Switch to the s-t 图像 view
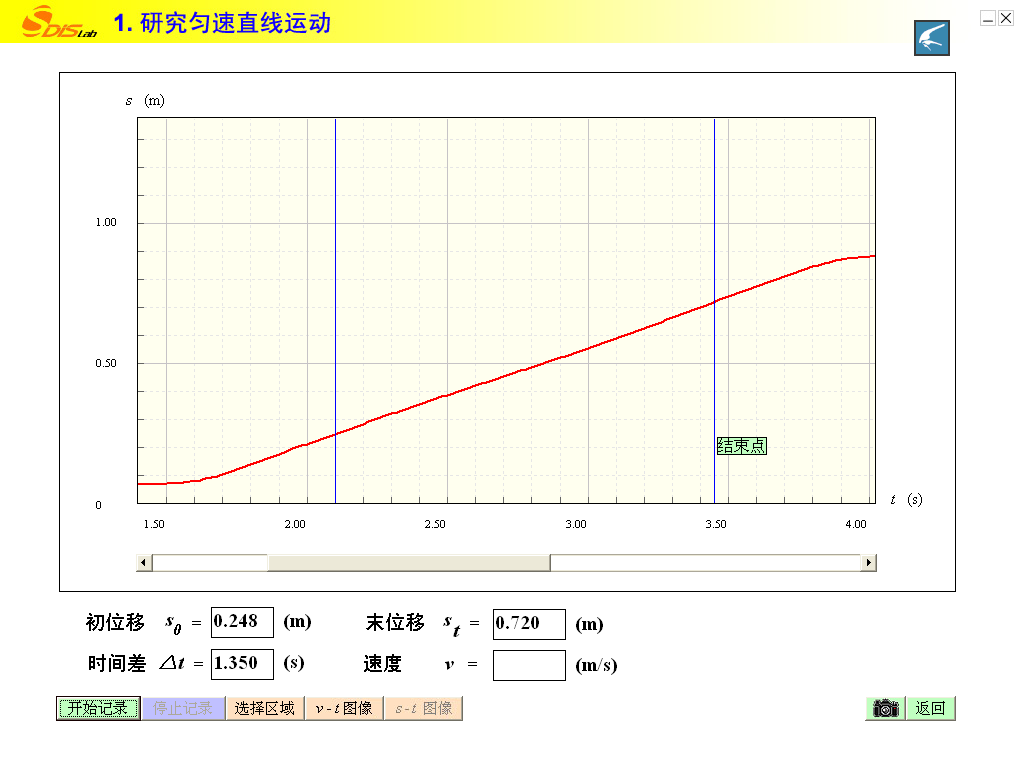1024x768 pixels. coord(423,708)
